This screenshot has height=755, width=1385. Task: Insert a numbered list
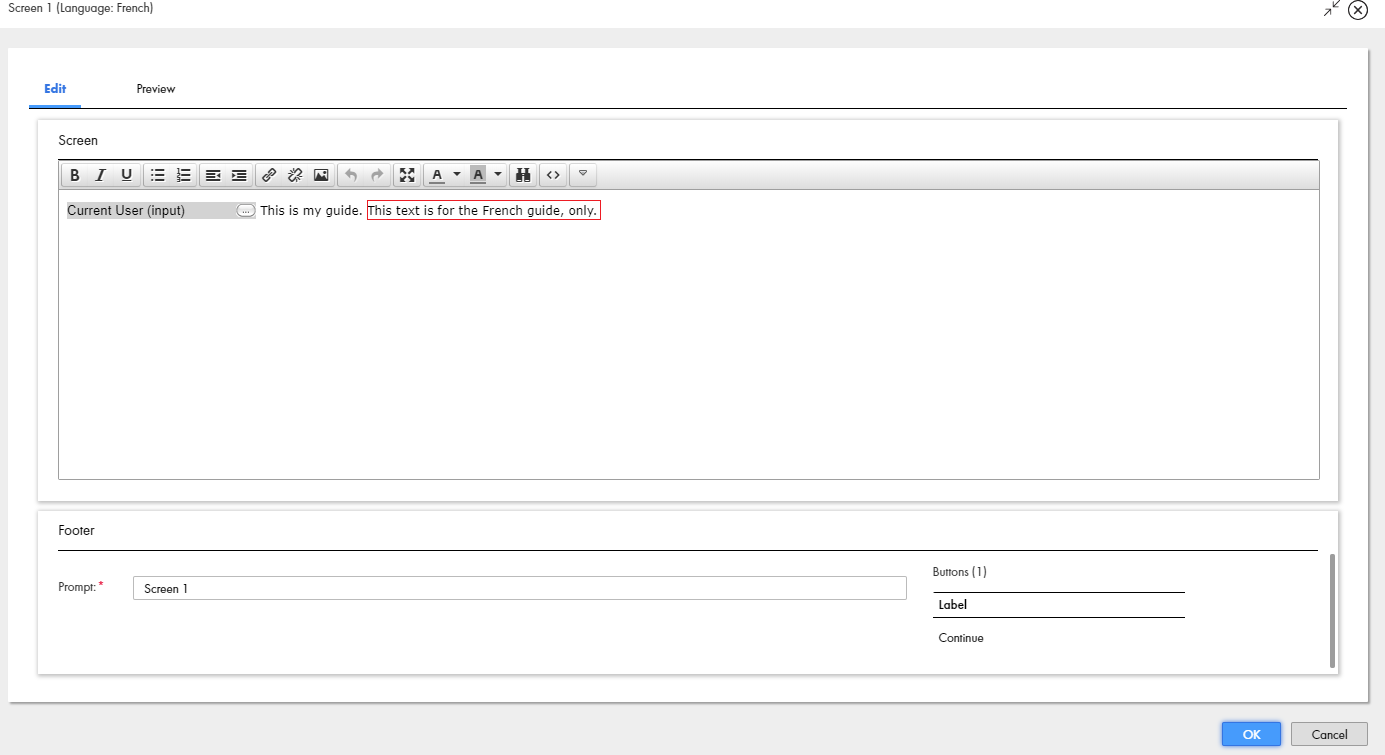pyautogui.click(x=183, y=175)
